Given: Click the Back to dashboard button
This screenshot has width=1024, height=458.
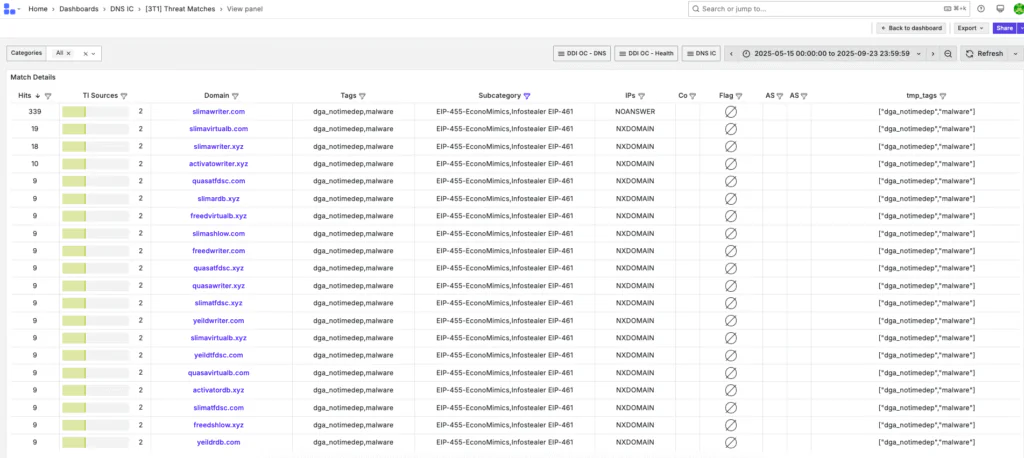Looking at the screenshot, I should coord(911,28).
